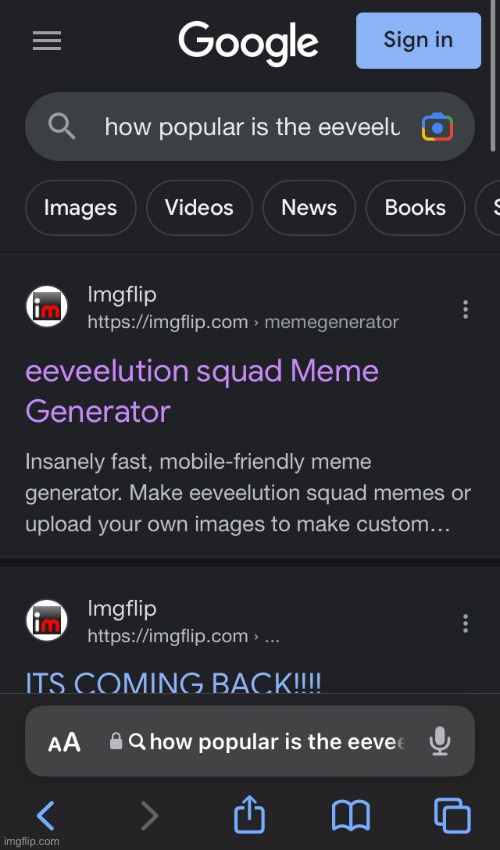Open Safari bookmarks book icon
The image size is (500, 850).
pos(350,815)
